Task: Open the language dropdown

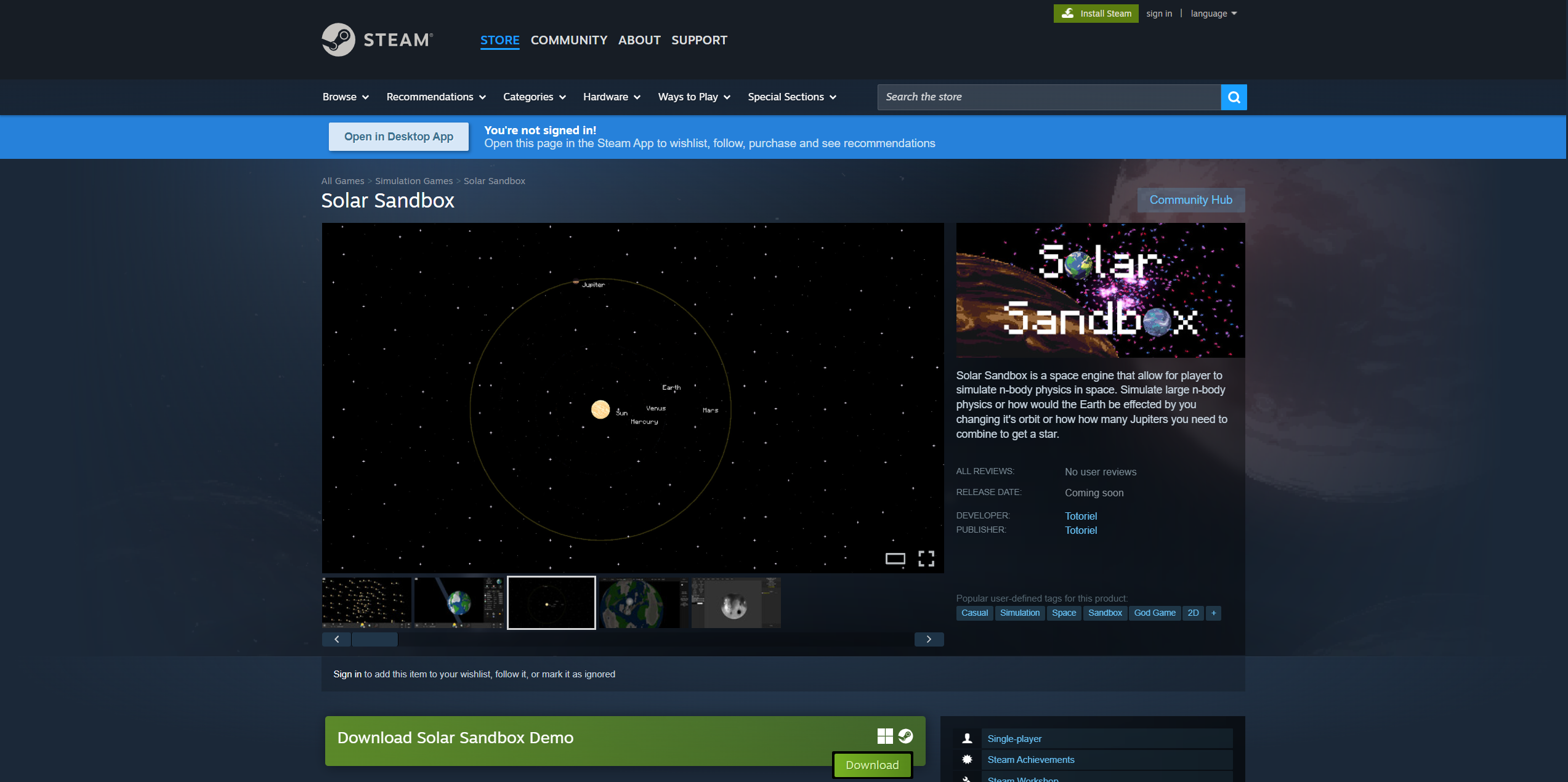Action: 1213,14
